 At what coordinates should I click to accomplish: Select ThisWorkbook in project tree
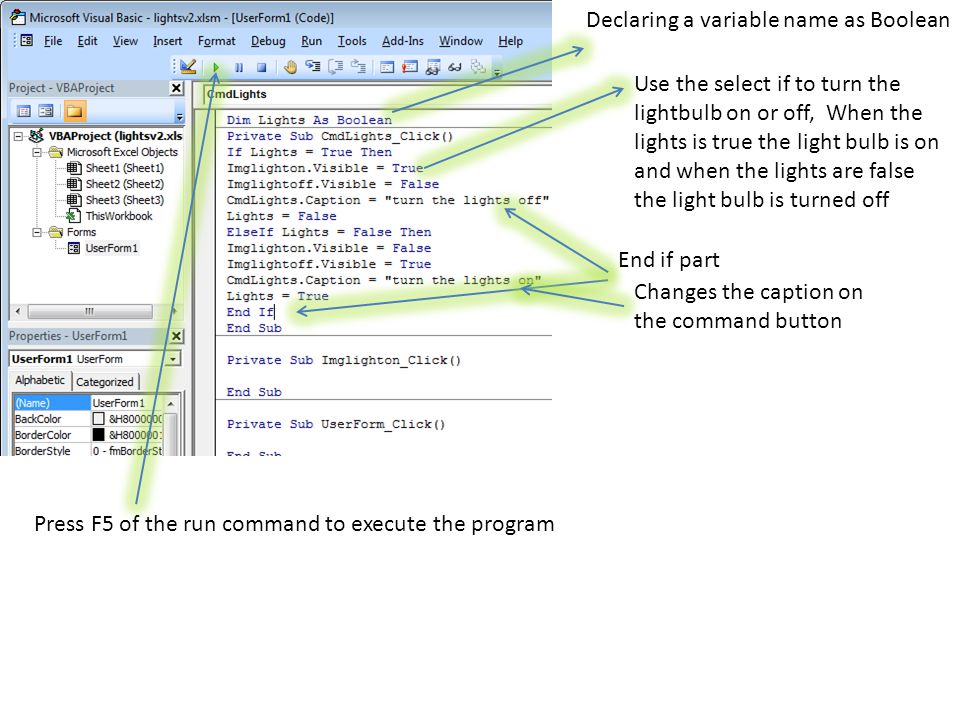(x=119, y=216)
